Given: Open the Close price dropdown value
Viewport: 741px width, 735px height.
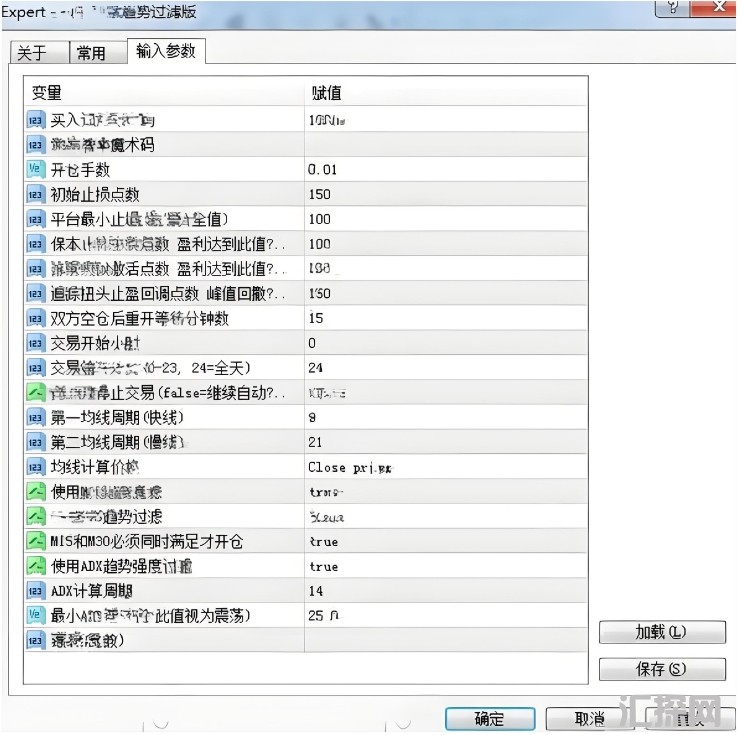Looking at the screenshot, I should point(446,467).
